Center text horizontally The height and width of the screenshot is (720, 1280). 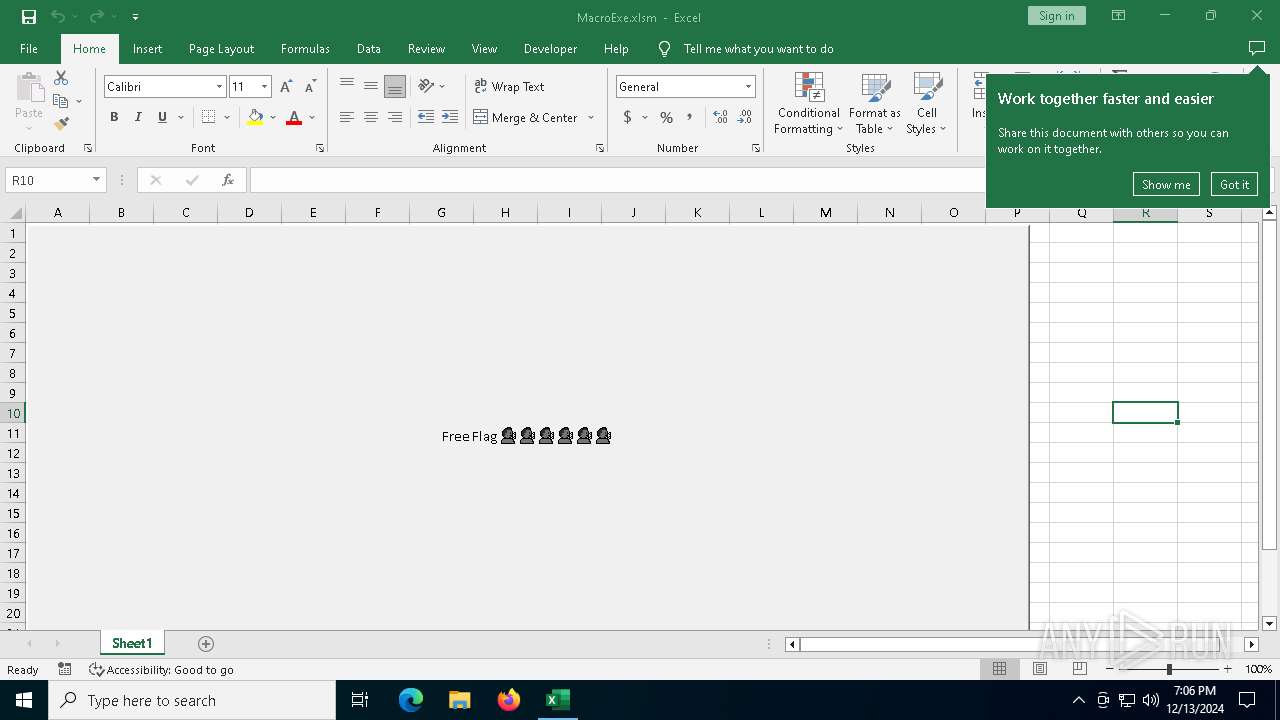pos(371,118)
